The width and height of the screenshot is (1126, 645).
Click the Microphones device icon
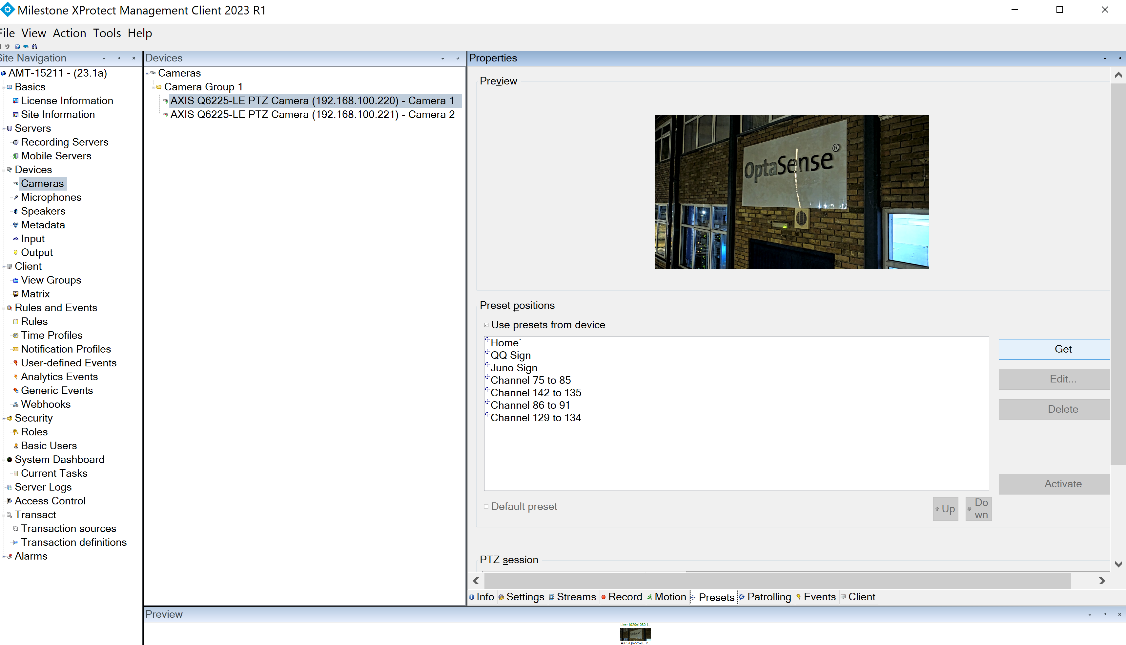[x=15, y=198]
